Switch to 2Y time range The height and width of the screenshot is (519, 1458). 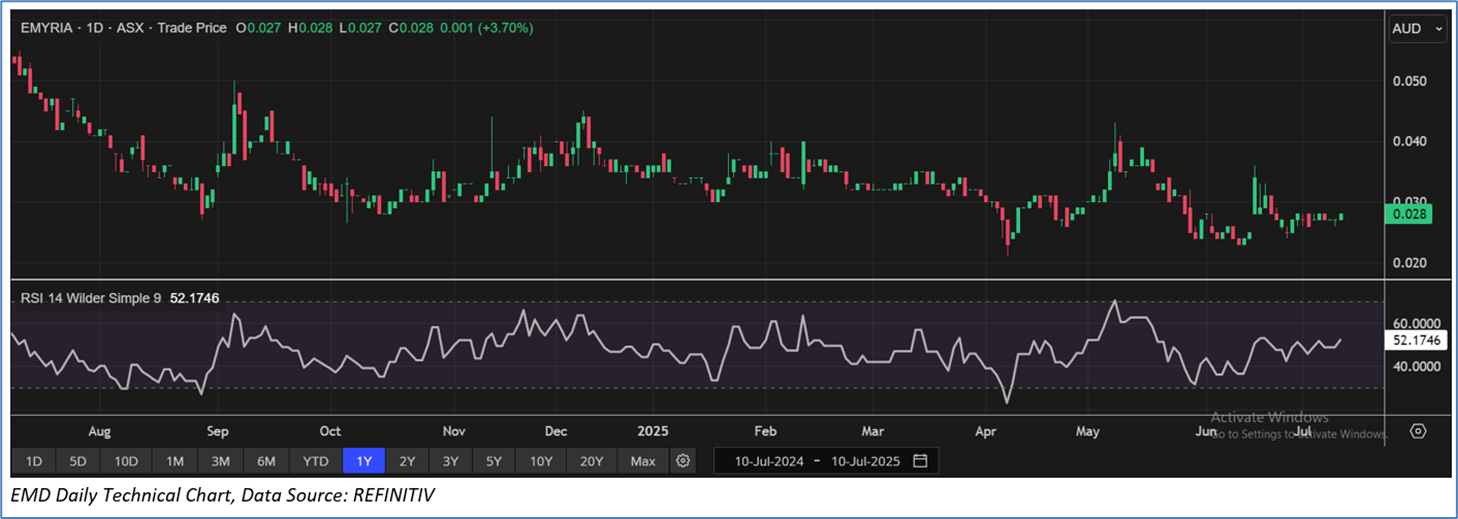pos(407,461)
